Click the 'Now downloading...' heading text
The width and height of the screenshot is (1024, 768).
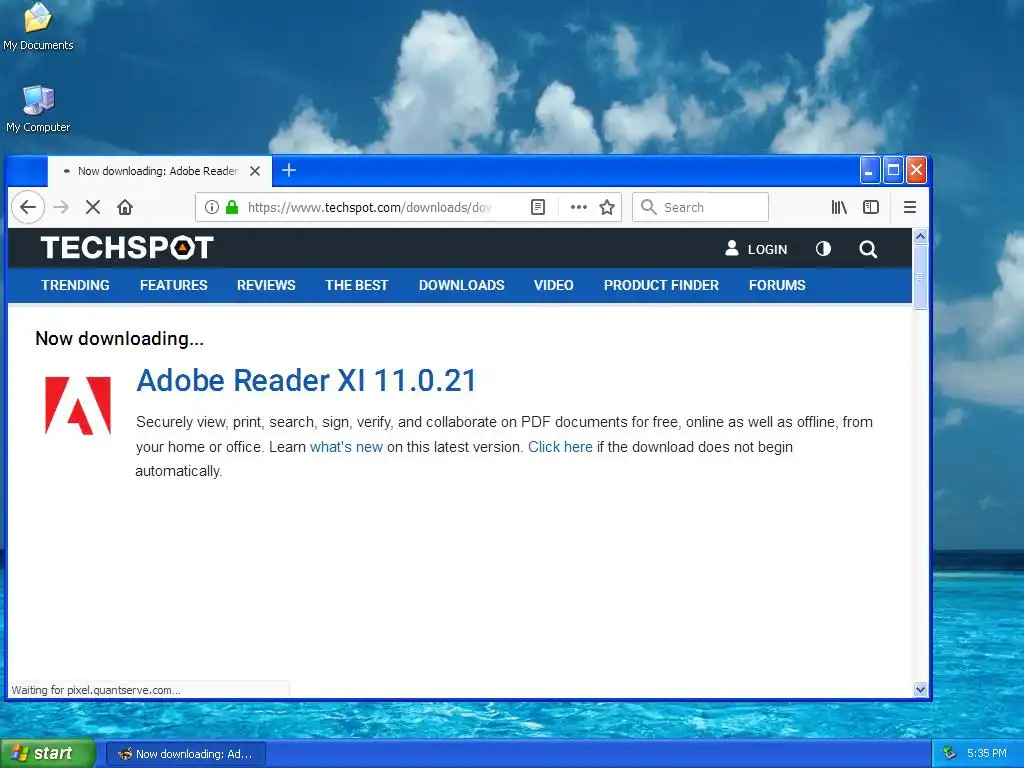[x=120, y=338]
